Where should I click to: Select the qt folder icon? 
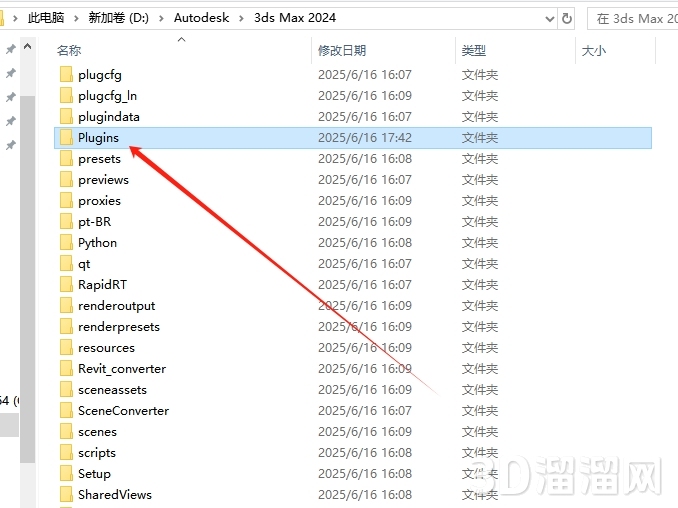pyautogui.click(x=66, y=263)
